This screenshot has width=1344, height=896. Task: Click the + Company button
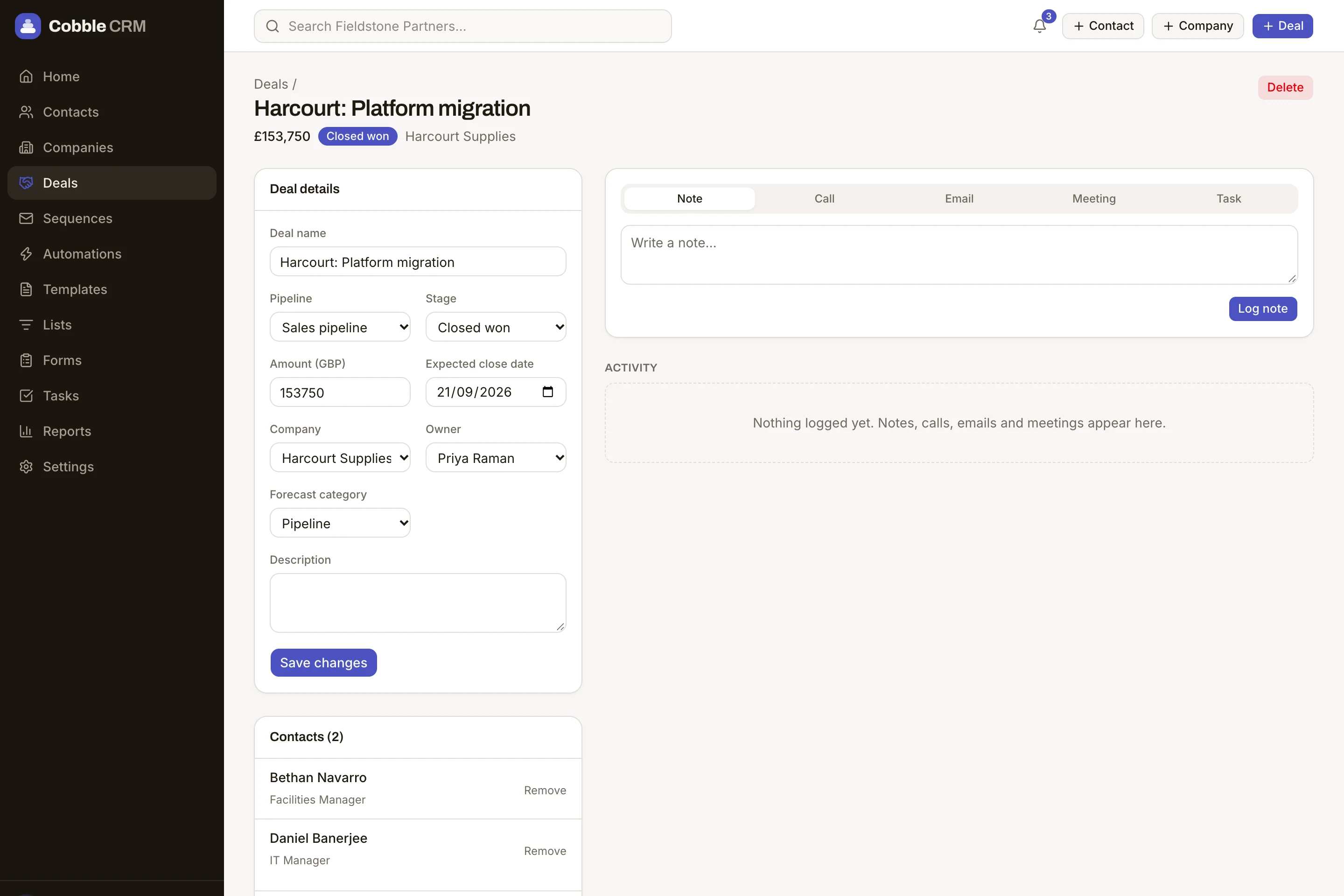click(x=1198, y=26)
